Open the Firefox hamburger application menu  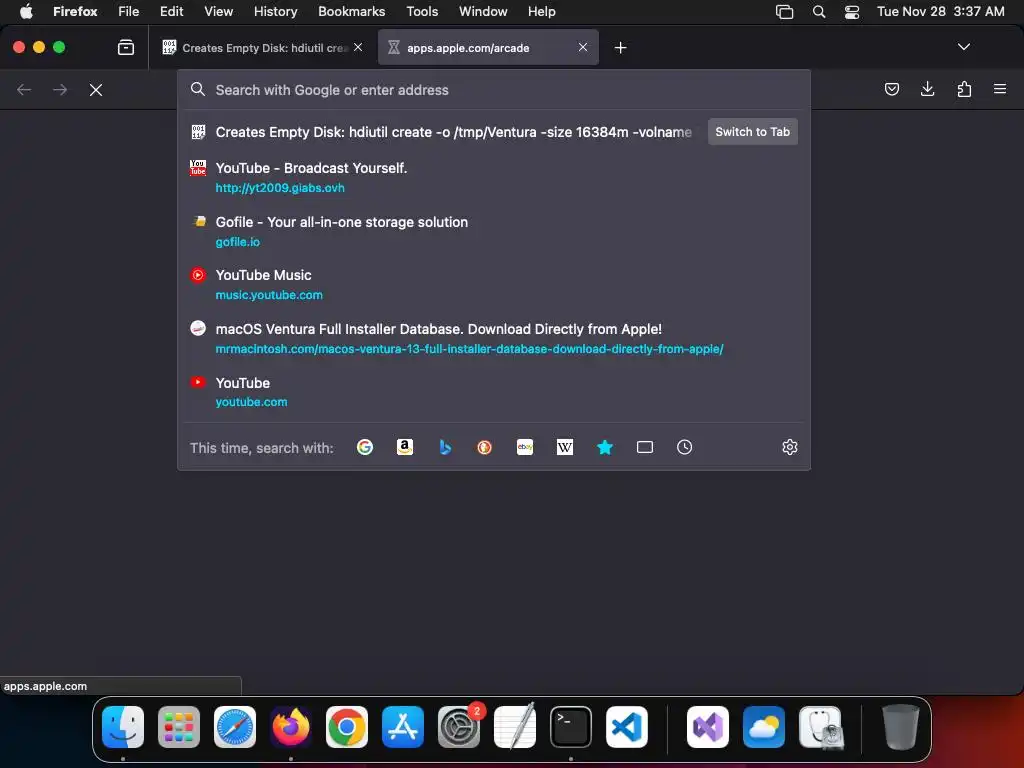(x=1000, y=89)
